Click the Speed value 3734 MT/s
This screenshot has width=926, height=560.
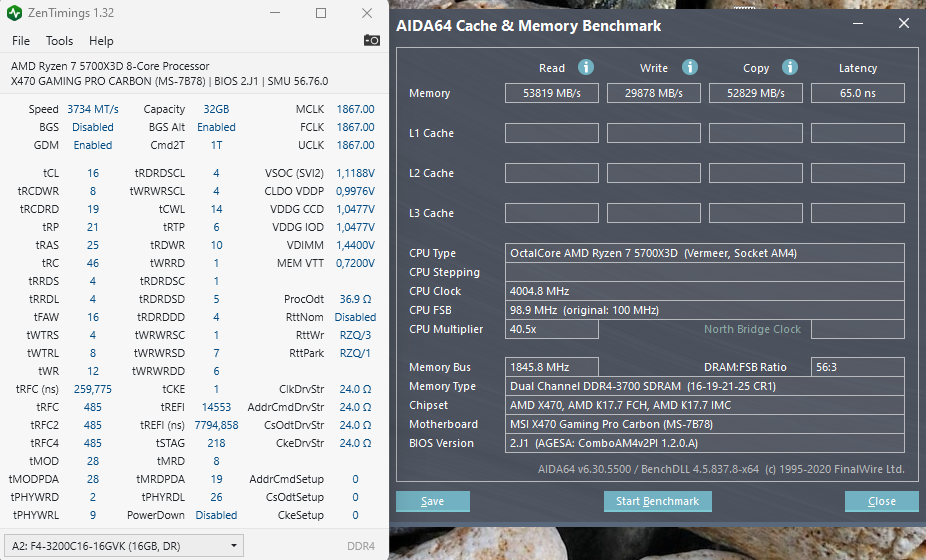click(93, 109)
